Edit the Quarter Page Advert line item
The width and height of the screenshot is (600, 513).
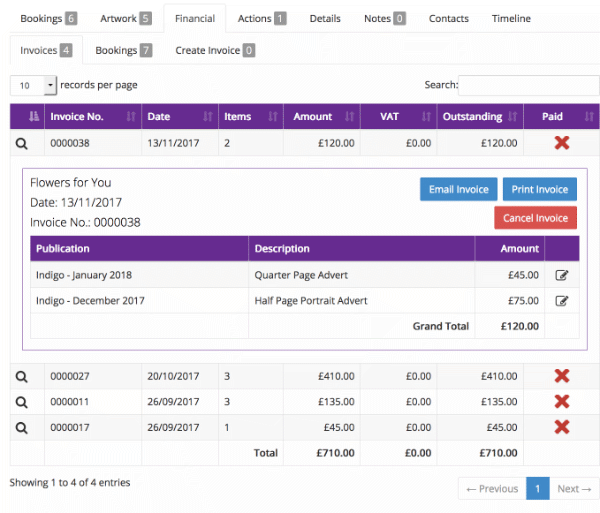pos(561,275)
